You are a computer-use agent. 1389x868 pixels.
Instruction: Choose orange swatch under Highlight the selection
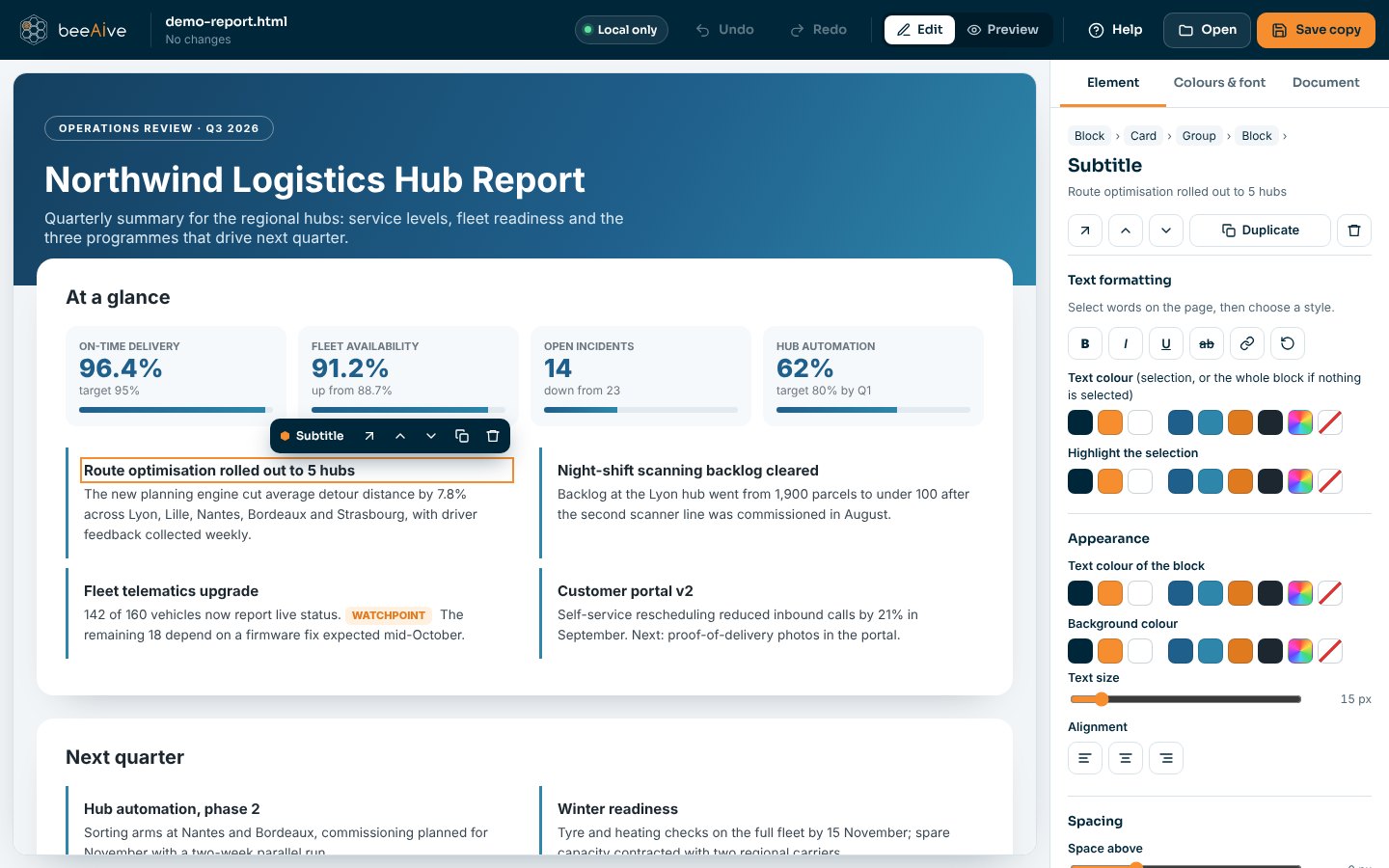click(x=1110, y=481)
